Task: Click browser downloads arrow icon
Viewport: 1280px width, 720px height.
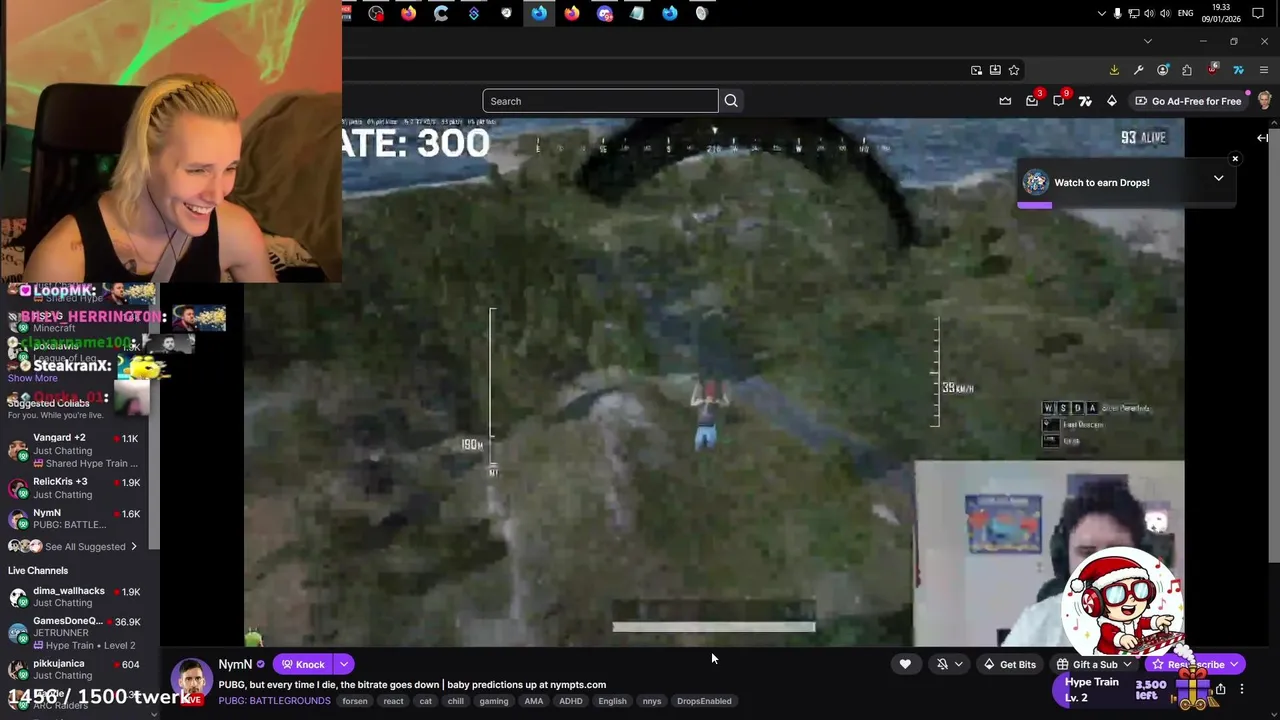Action: (1114, 70)
